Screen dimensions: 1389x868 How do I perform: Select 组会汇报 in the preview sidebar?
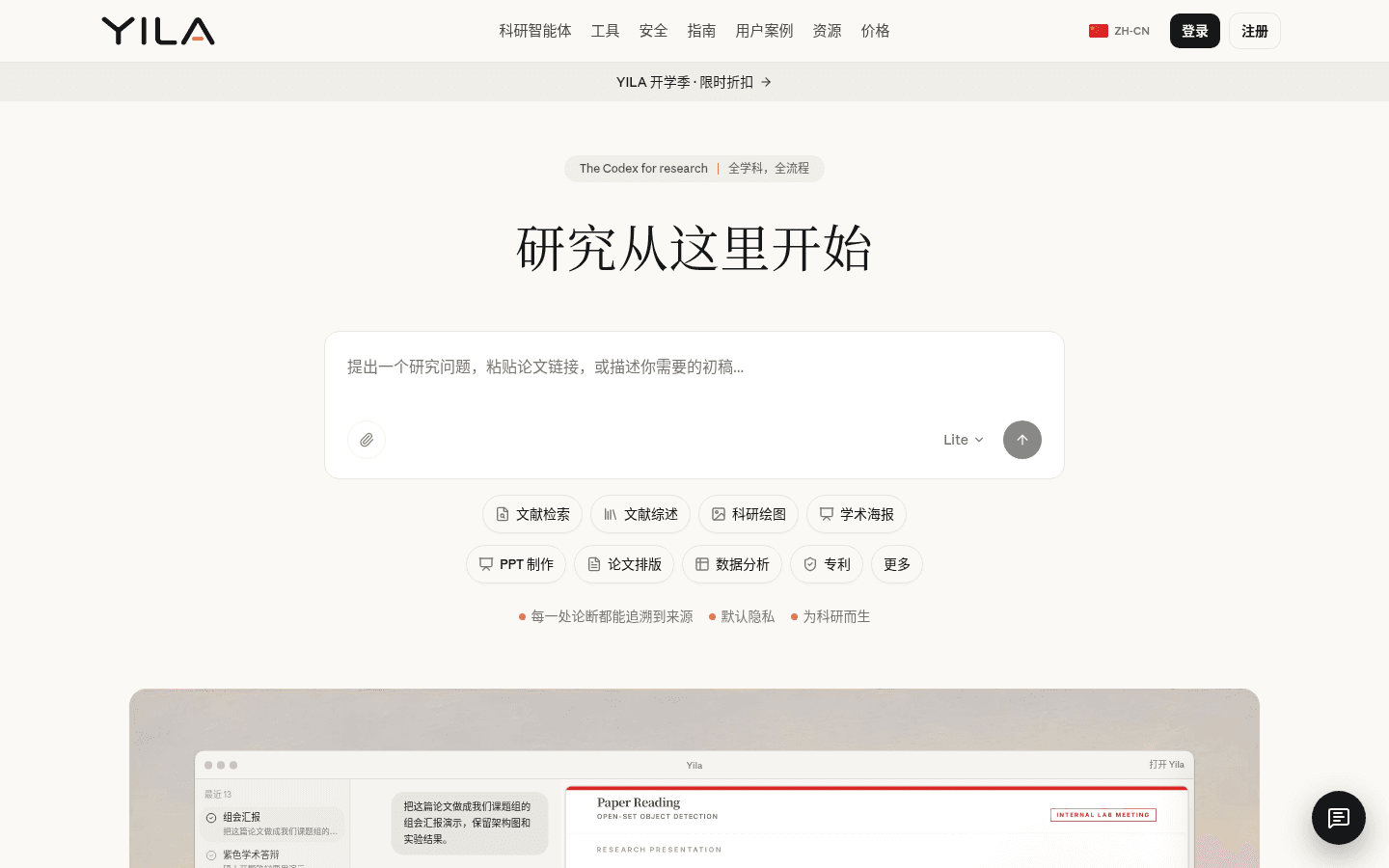[272, 824]
